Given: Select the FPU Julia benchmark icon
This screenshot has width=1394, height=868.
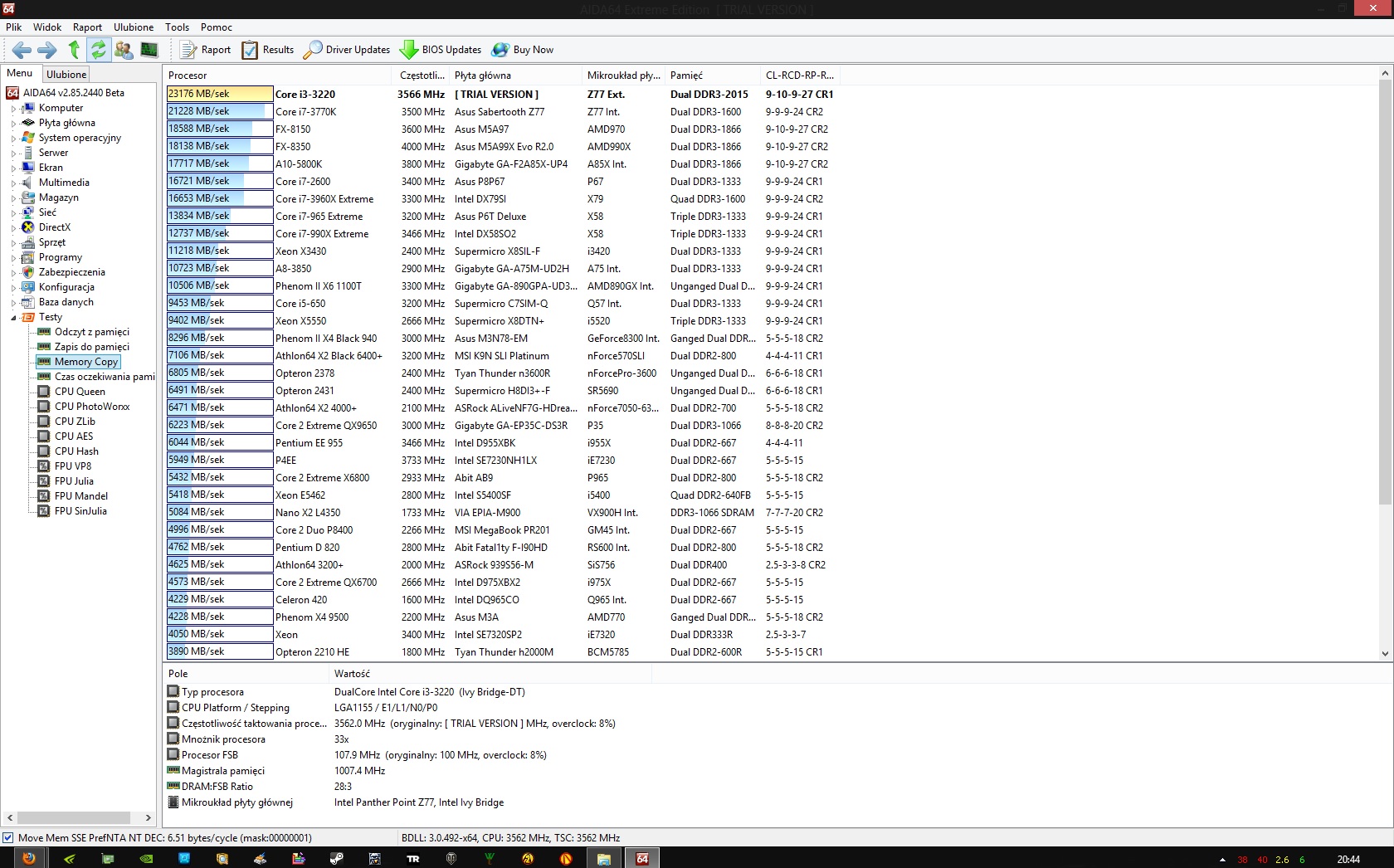Looking at the screenshot, I should pos(44,481).
